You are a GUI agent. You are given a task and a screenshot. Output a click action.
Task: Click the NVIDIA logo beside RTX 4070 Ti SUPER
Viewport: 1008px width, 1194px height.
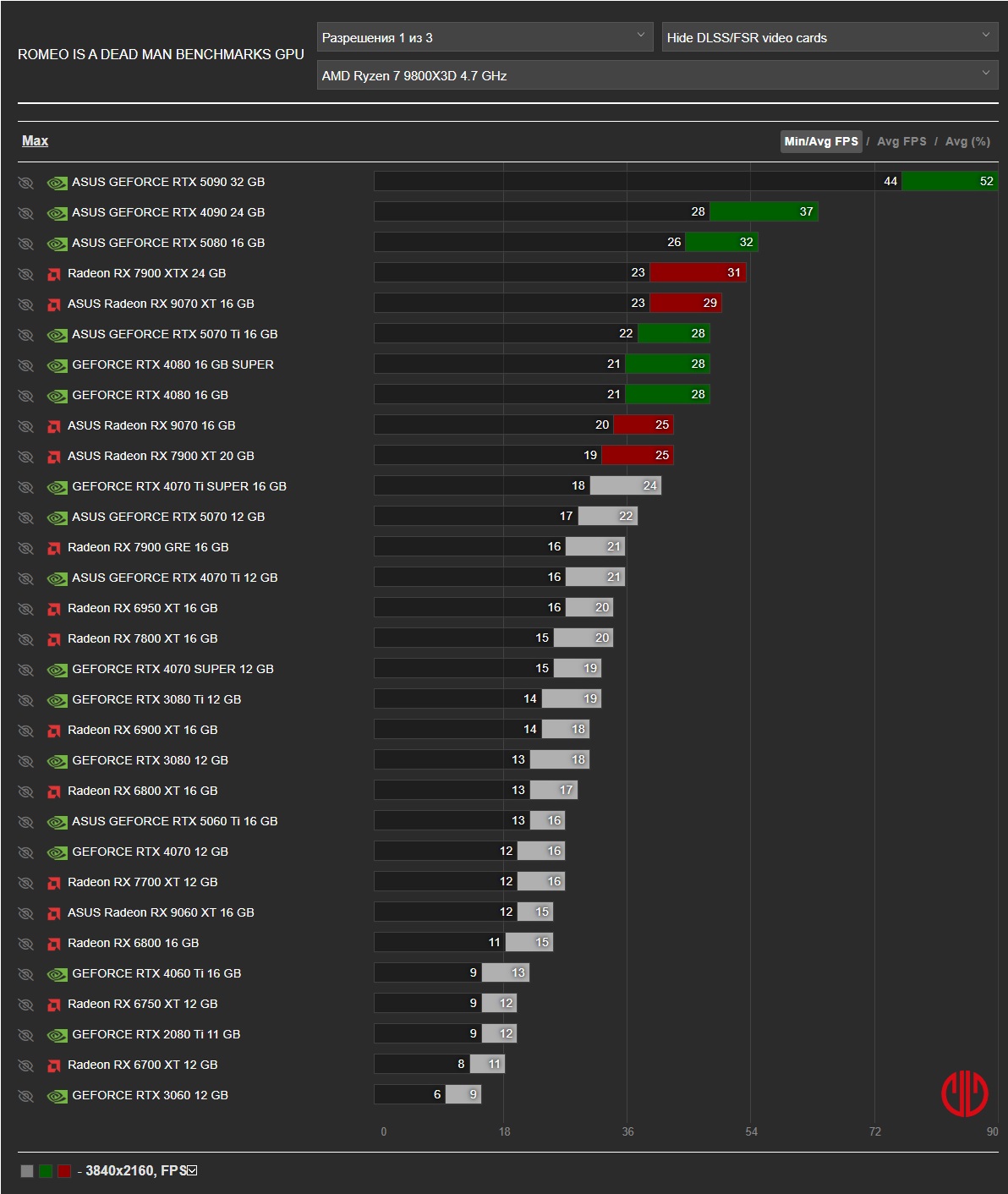click(x=57, y=487)
